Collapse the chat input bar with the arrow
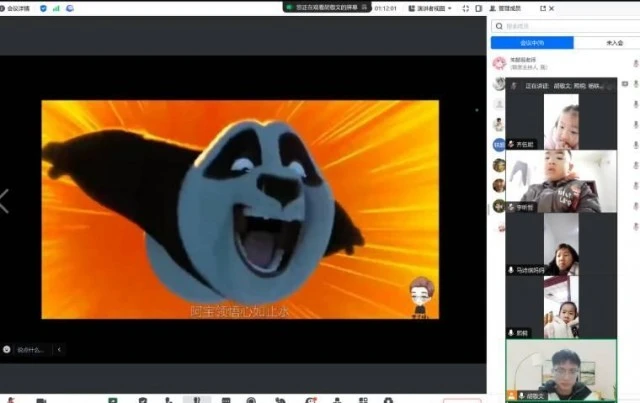This screenshot has width=640, height=403. click(58, 349)
